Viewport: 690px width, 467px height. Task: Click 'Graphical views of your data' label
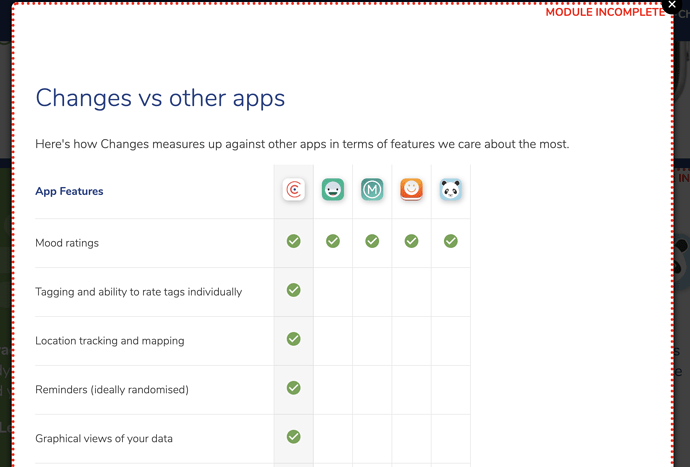tap(104, 438)
